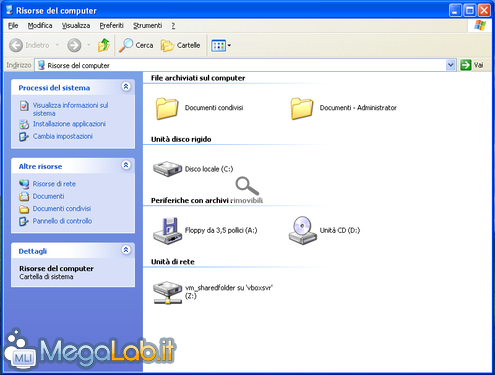This screenshot has height=375, width=495.
Task: Open the views dropdown arrow
Action: (229, 45)
